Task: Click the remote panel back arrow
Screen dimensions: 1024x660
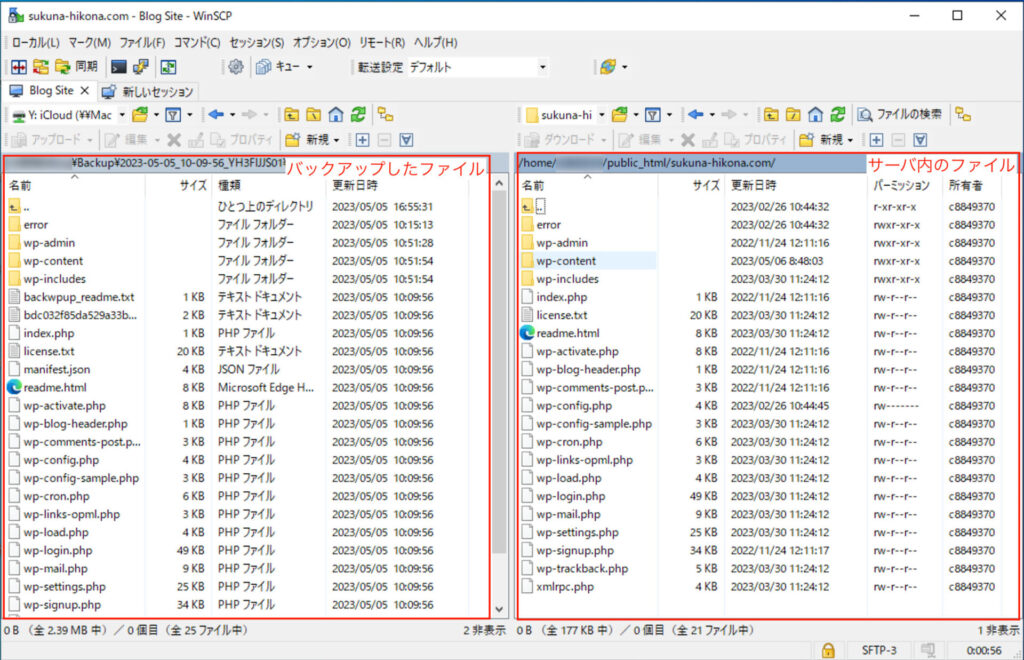Action: (696, 115)
